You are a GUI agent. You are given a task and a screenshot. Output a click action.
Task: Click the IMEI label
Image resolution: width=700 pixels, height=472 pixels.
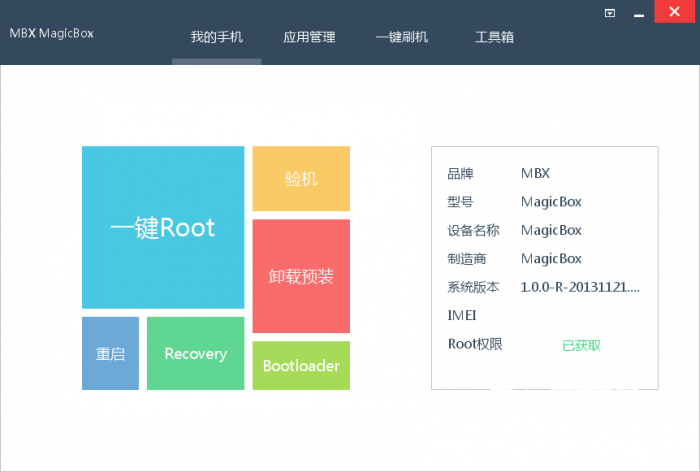tap(462, 316)
